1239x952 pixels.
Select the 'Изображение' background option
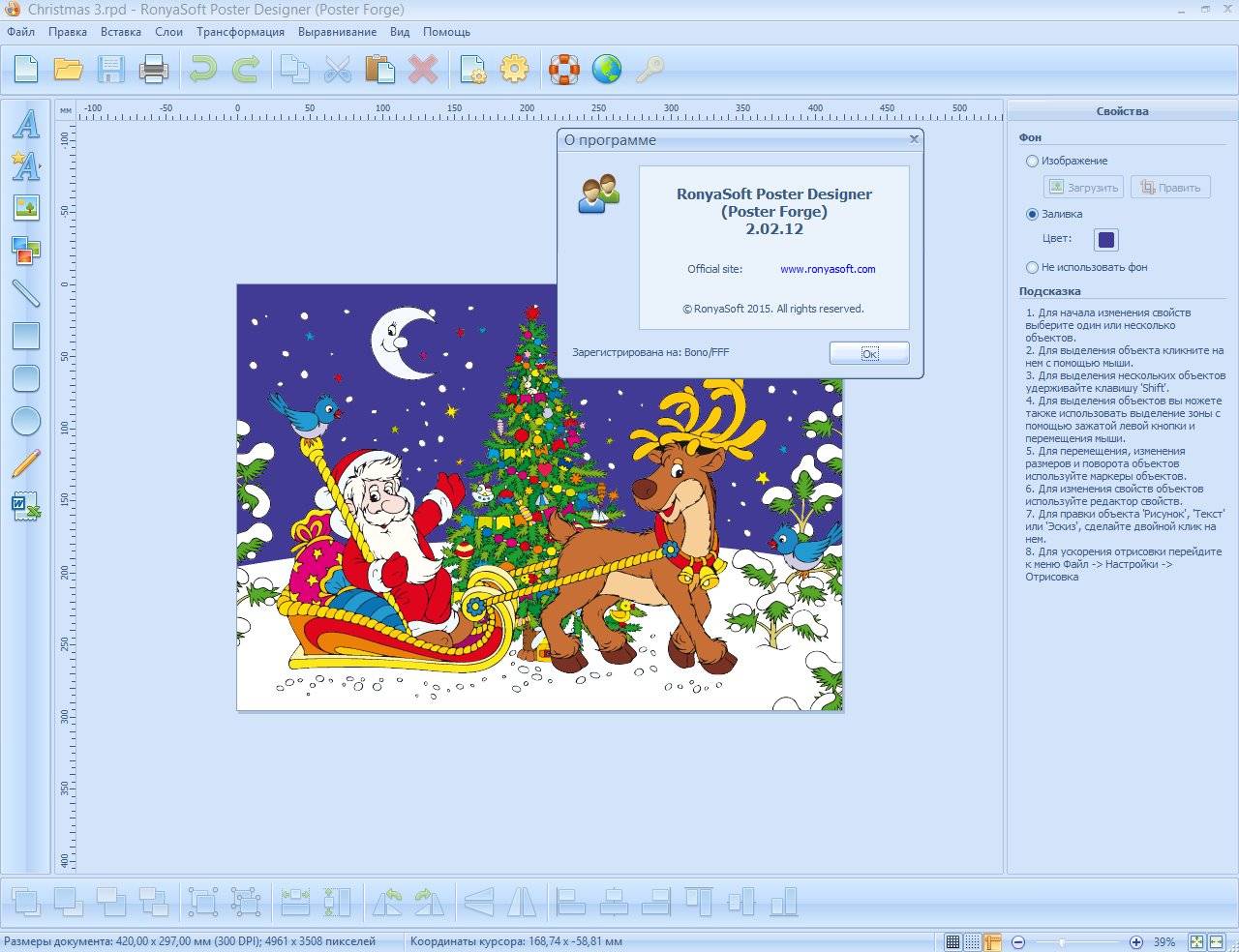1067,161
